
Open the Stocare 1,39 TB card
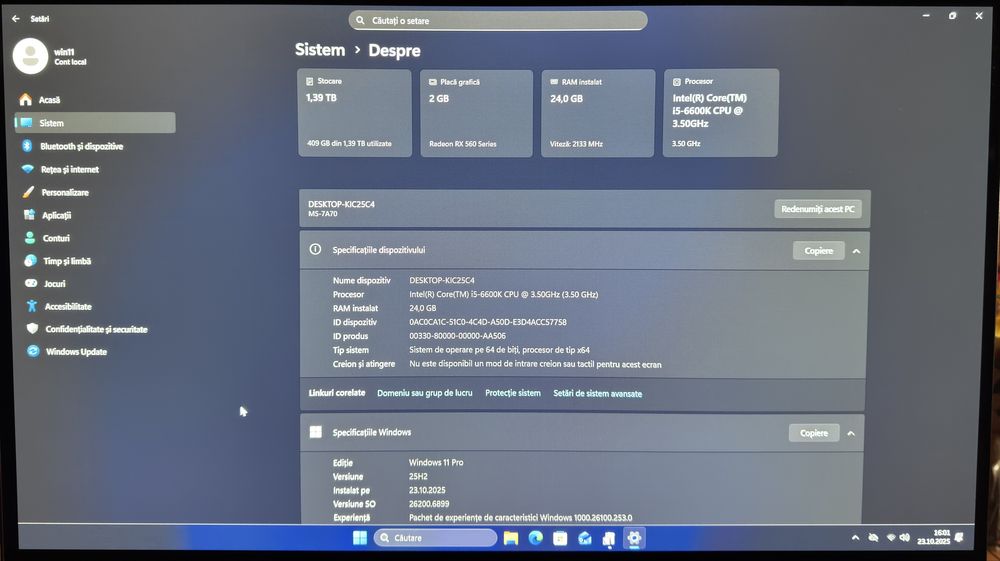tap(355, 113)
